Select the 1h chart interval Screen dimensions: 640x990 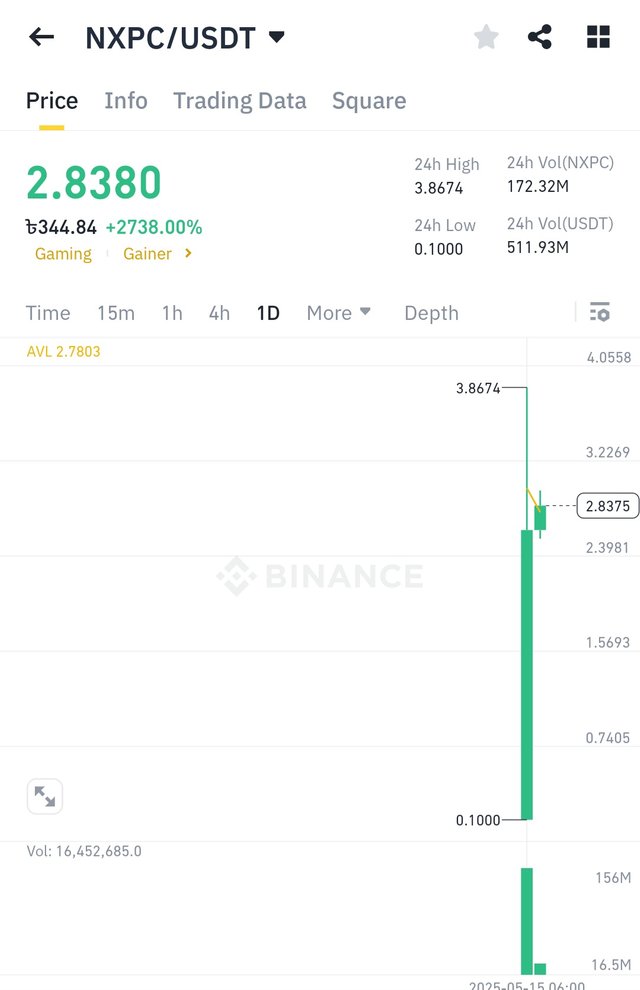(172, 313)
